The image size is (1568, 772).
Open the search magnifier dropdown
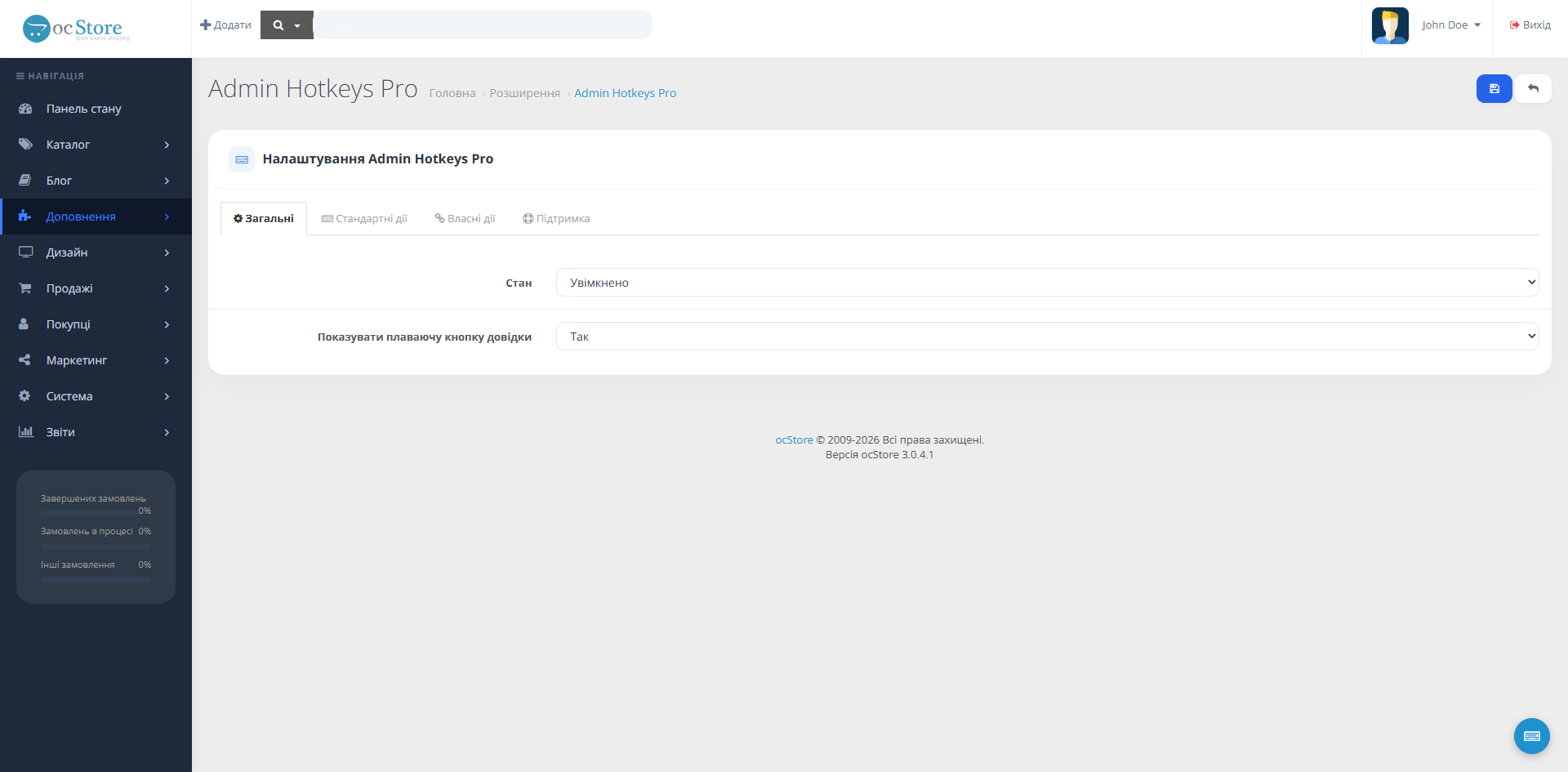point(287,25)
